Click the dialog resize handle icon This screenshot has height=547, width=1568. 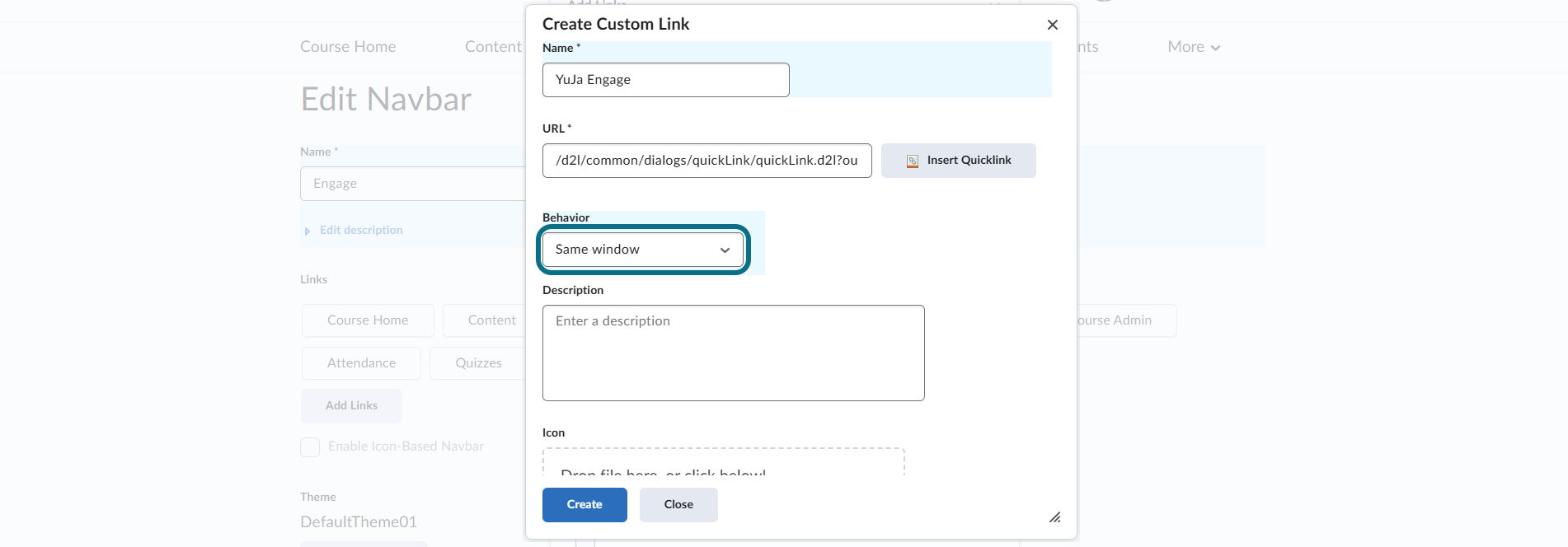point(1054,517)
